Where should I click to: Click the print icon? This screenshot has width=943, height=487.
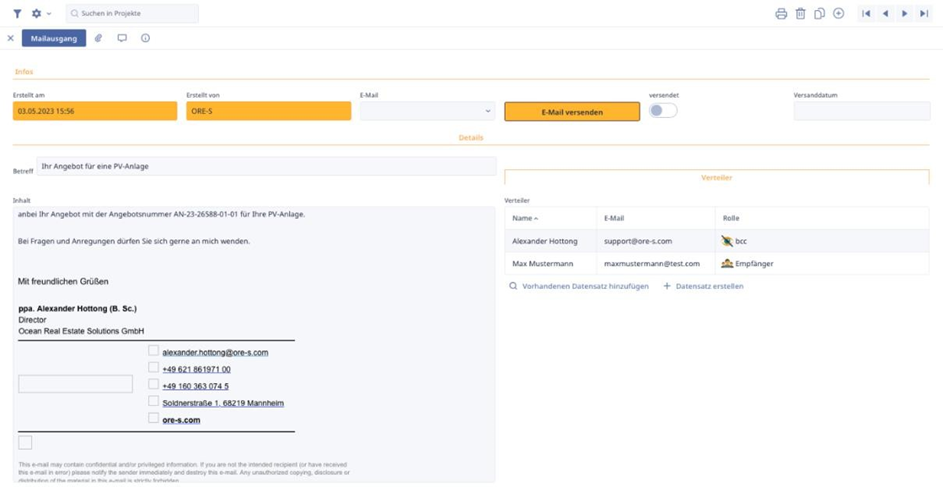click(781, 14)
